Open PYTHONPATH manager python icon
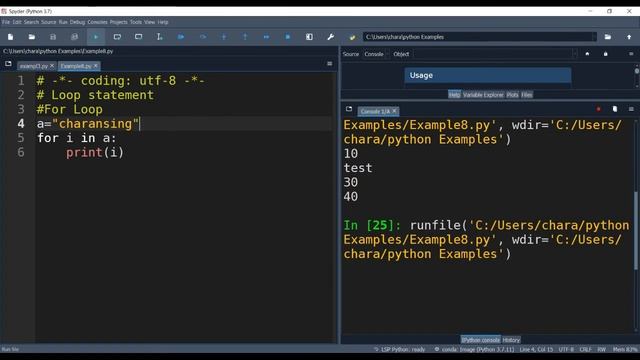Viewport: 640px width, 360px height. (352, 37)
